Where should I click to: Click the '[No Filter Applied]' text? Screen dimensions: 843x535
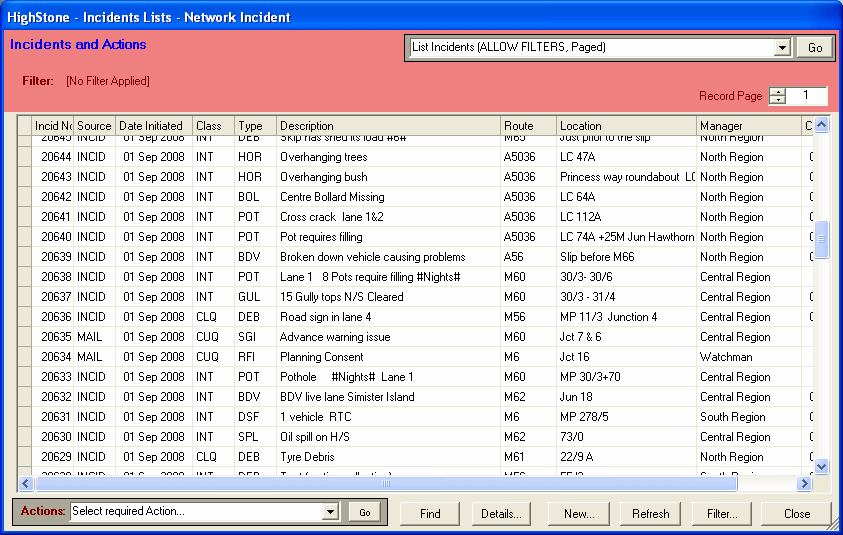[108, 81]
